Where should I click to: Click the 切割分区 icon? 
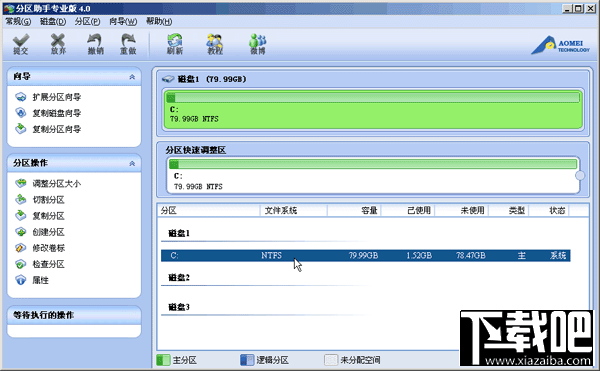tap(21, 200)
